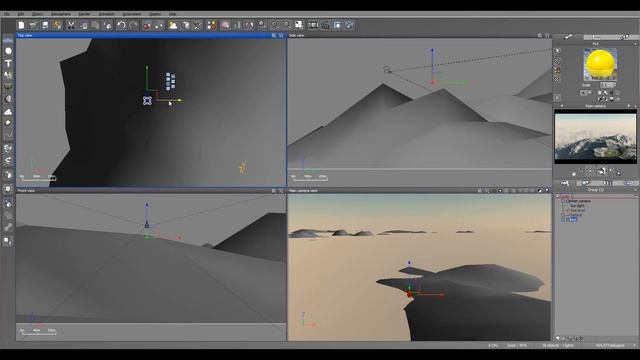
Task: Maximize the Front view pane
Action: 281,191
